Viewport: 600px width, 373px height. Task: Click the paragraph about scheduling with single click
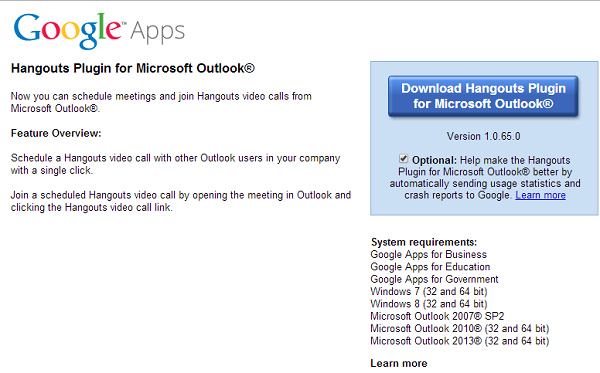(x=175, y=164)
